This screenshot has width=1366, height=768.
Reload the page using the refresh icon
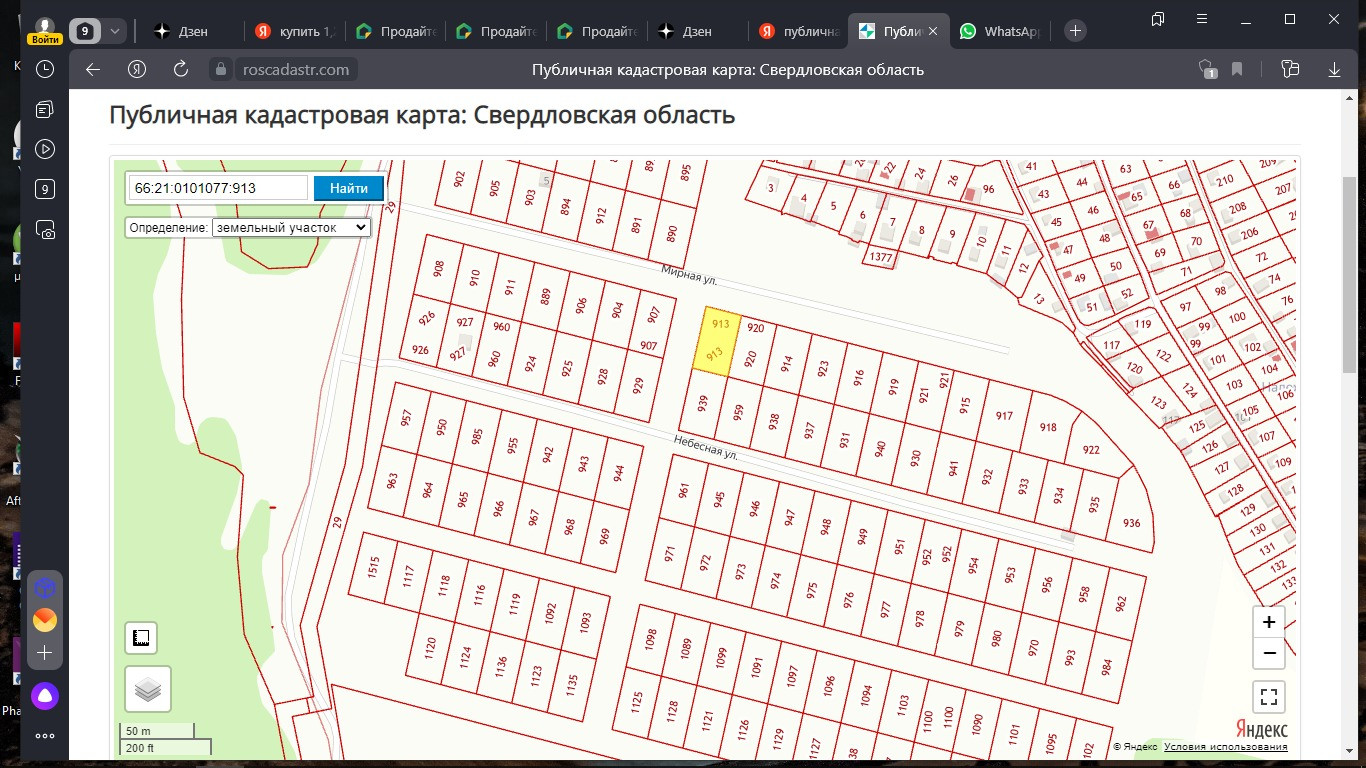181,69
